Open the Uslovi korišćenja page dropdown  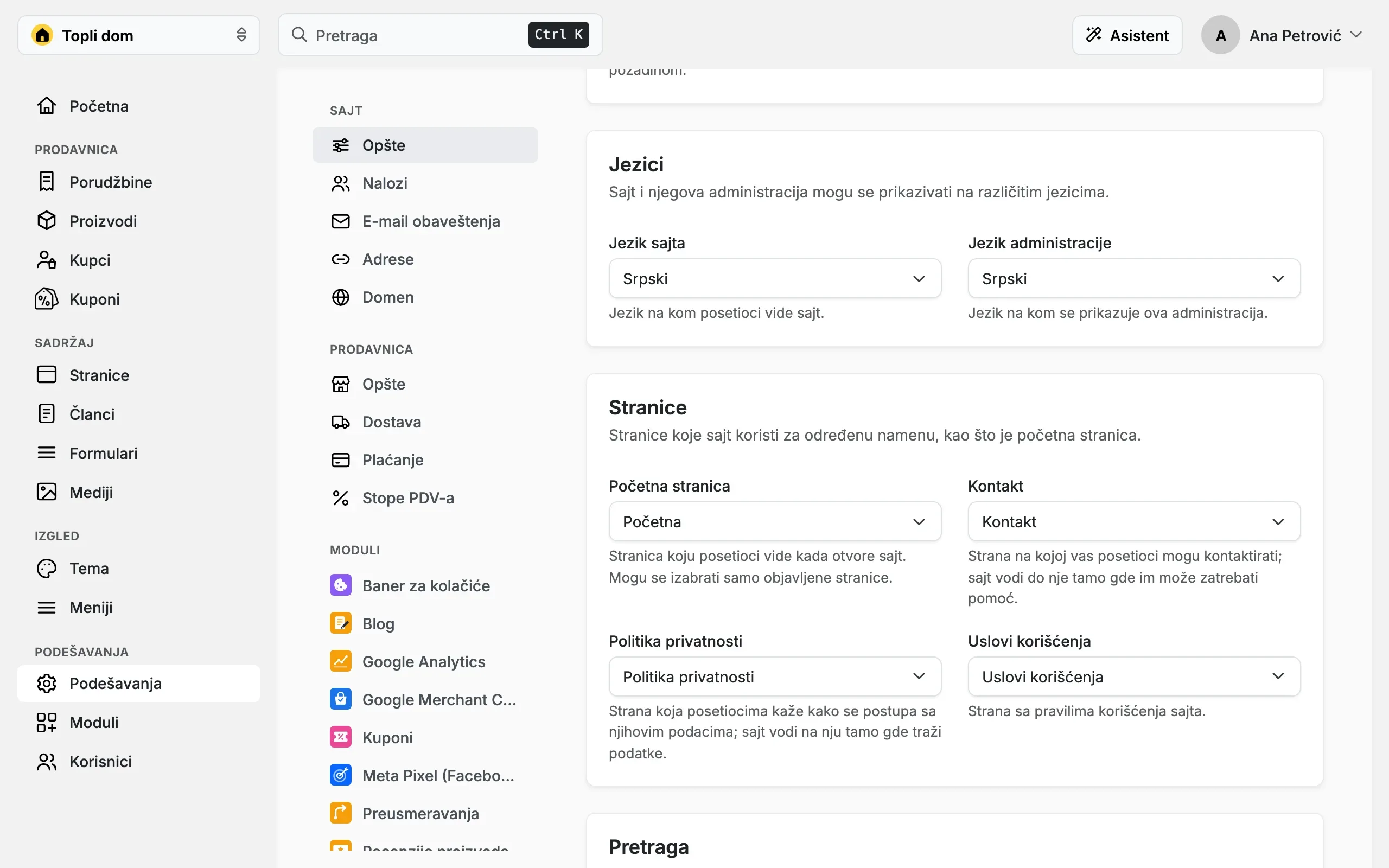[x=1133, y=676]
